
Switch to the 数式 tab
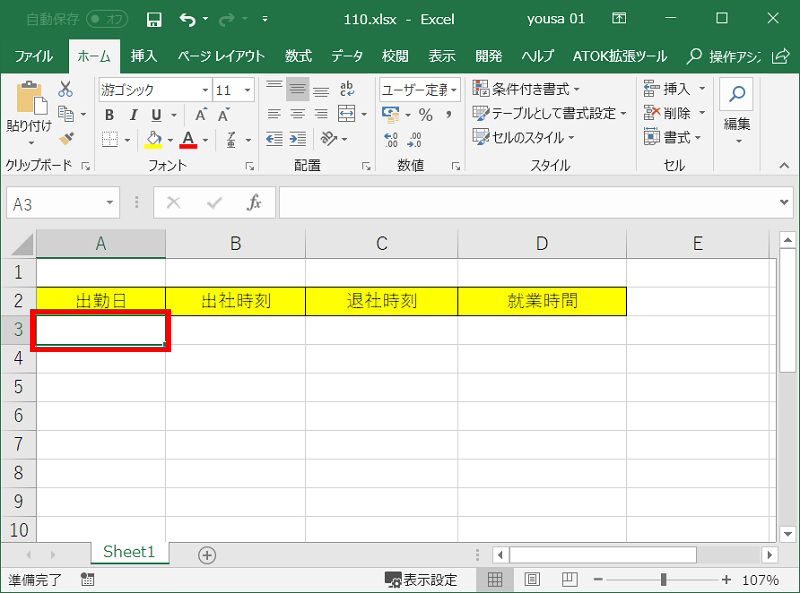coord(298,56)
